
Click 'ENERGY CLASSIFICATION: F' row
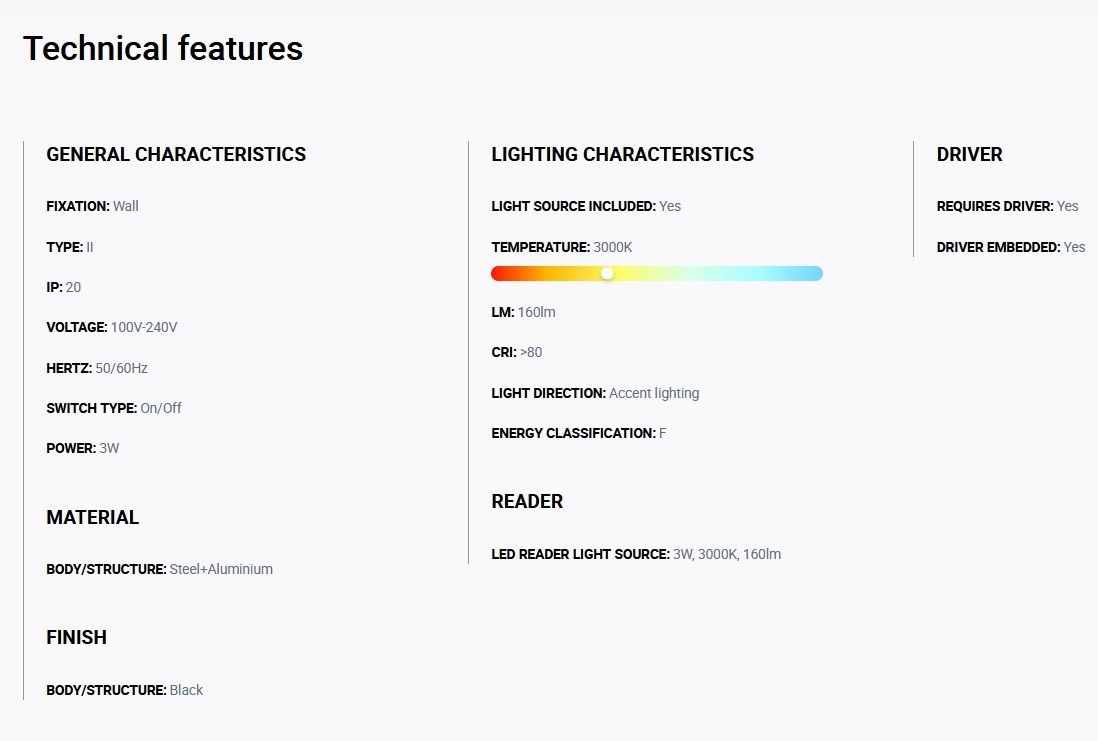[579, 433]
